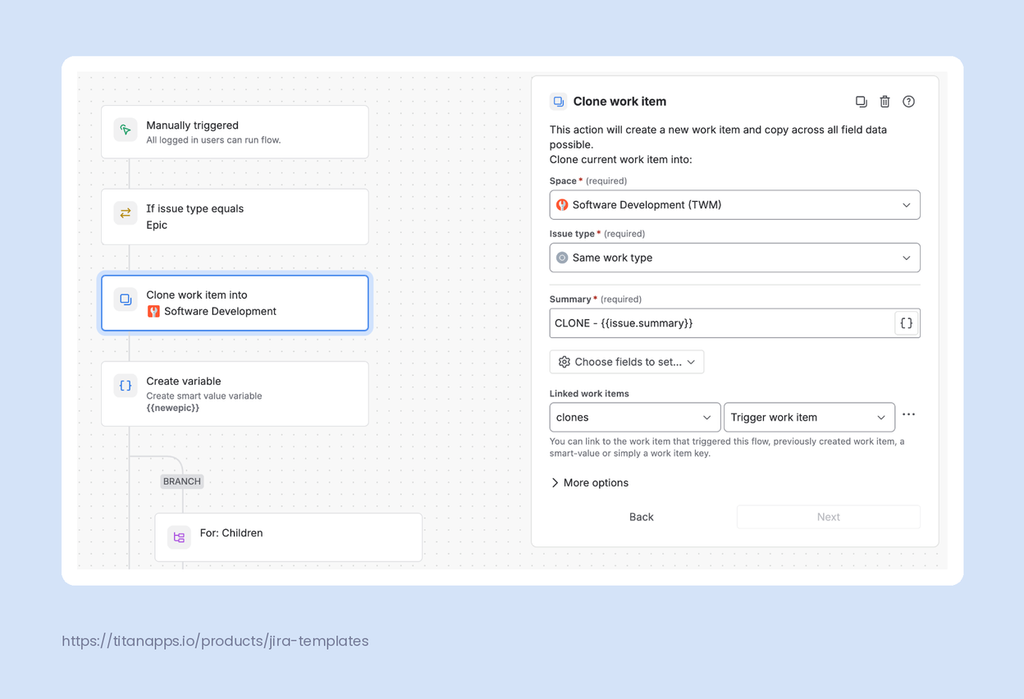This screenshot has width=1024, height=699.
Task: Select the If issue type equals Epic step
Action: pos(235,217)
